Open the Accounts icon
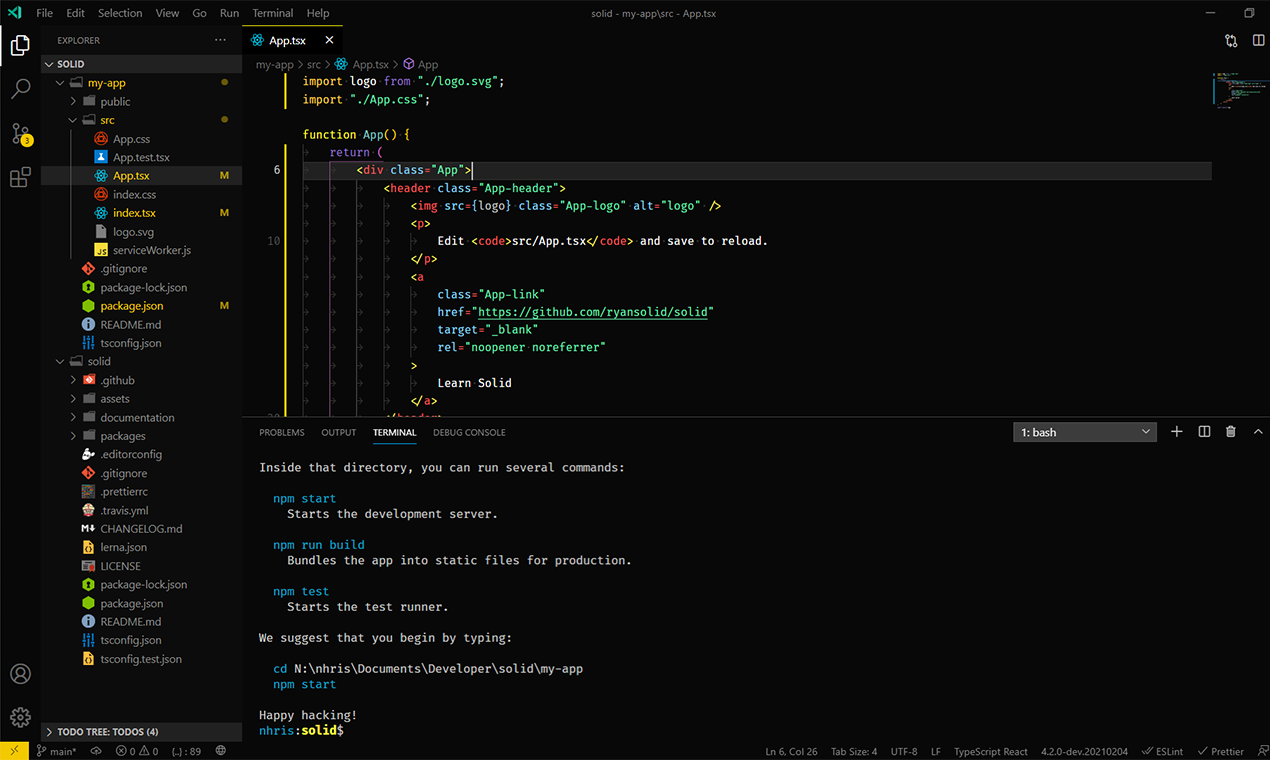 [20, 674]
